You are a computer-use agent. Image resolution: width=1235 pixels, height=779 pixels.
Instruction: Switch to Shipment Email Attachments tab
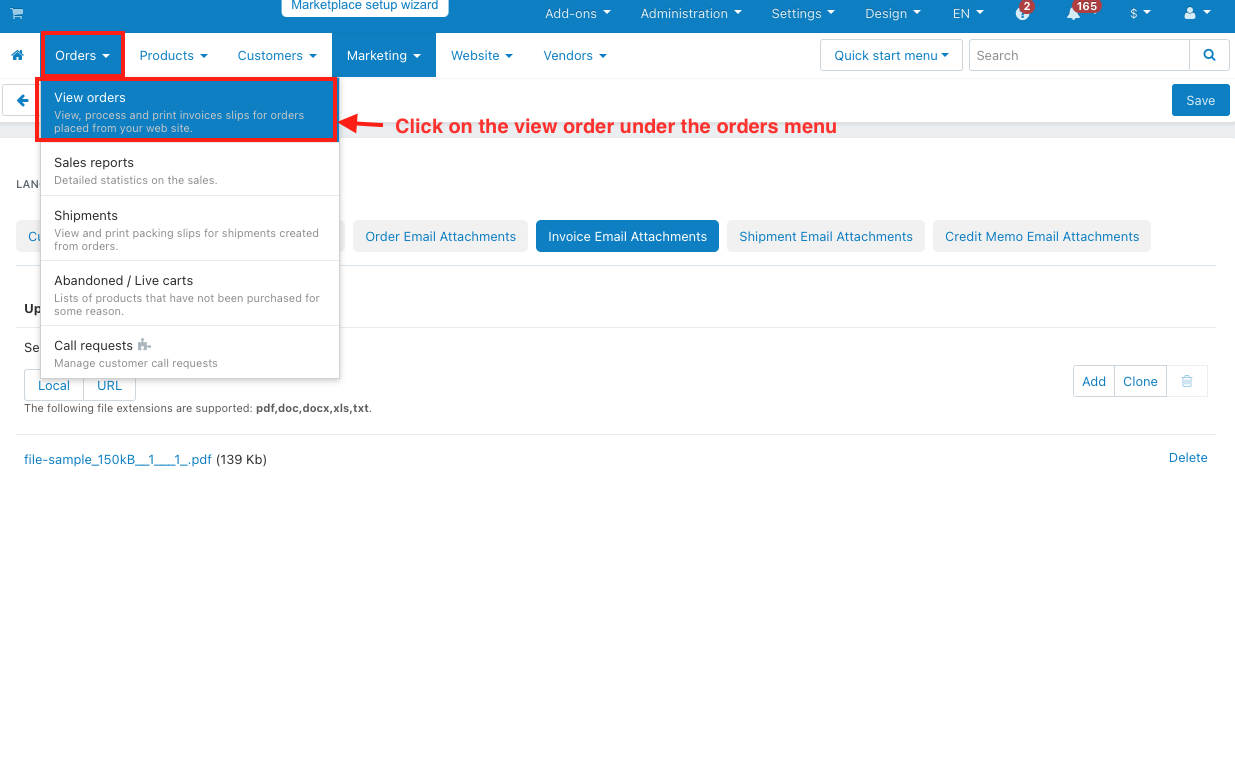click(x=826, y=236)
